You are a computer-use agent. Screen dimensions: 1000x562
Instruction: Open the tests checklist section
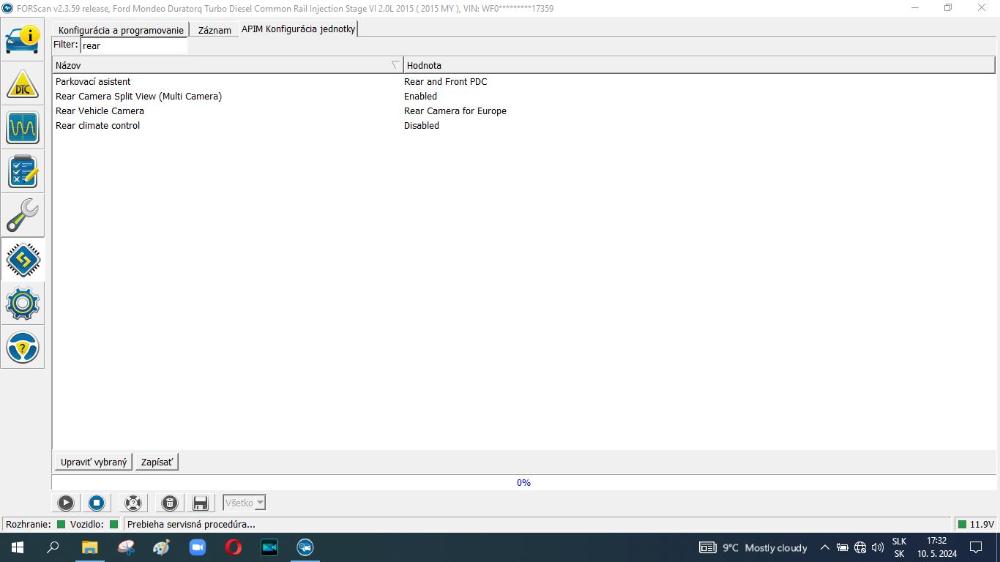coord(23,171)
